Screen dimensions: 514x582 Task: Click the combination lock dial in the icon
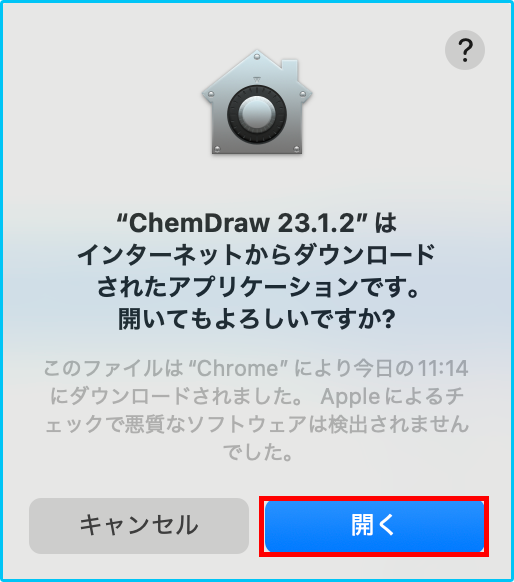click(257, 114)
